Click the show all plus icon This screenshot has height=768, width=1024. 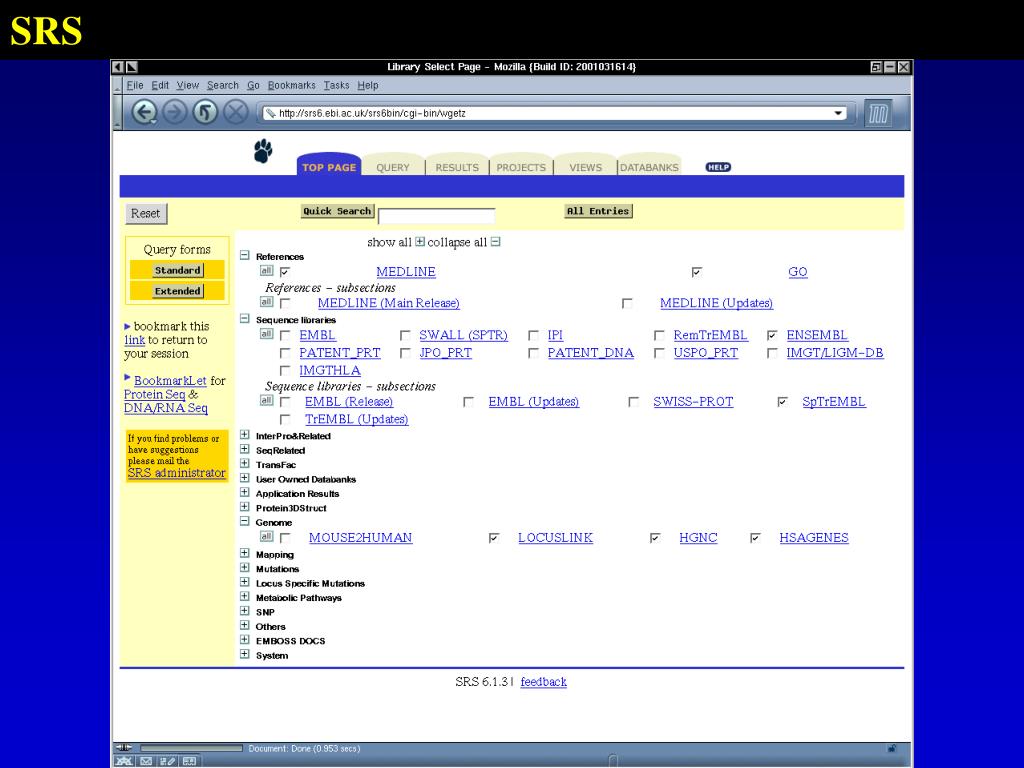[420, 242]
